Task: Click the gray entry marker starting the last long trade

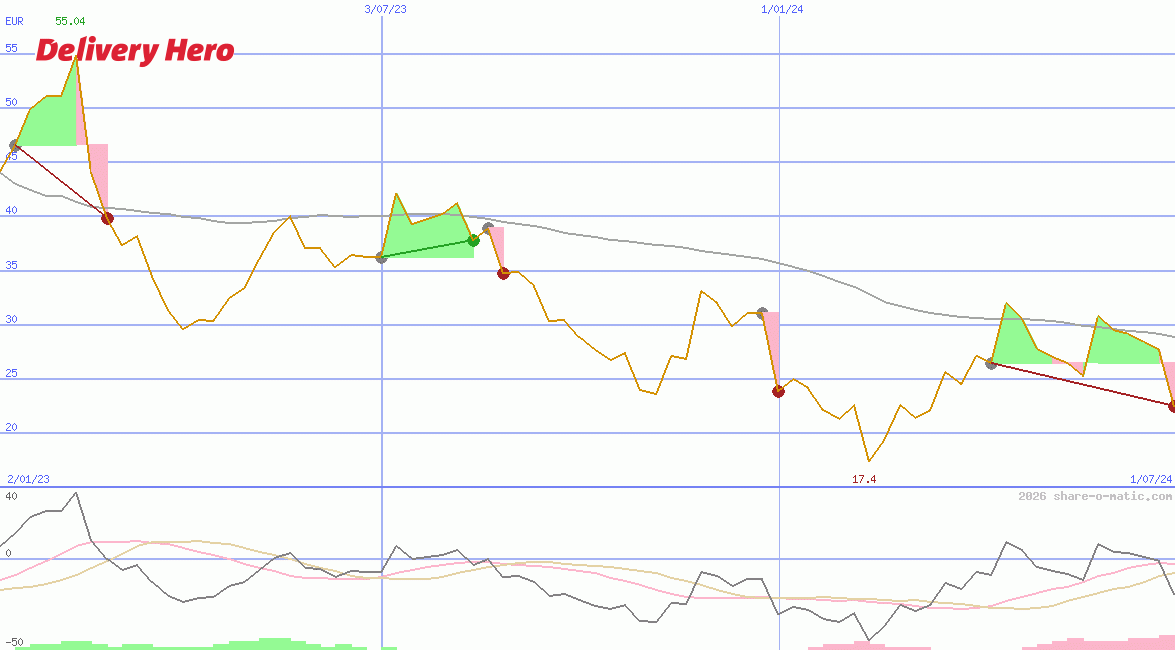Action: click(991, 363)
